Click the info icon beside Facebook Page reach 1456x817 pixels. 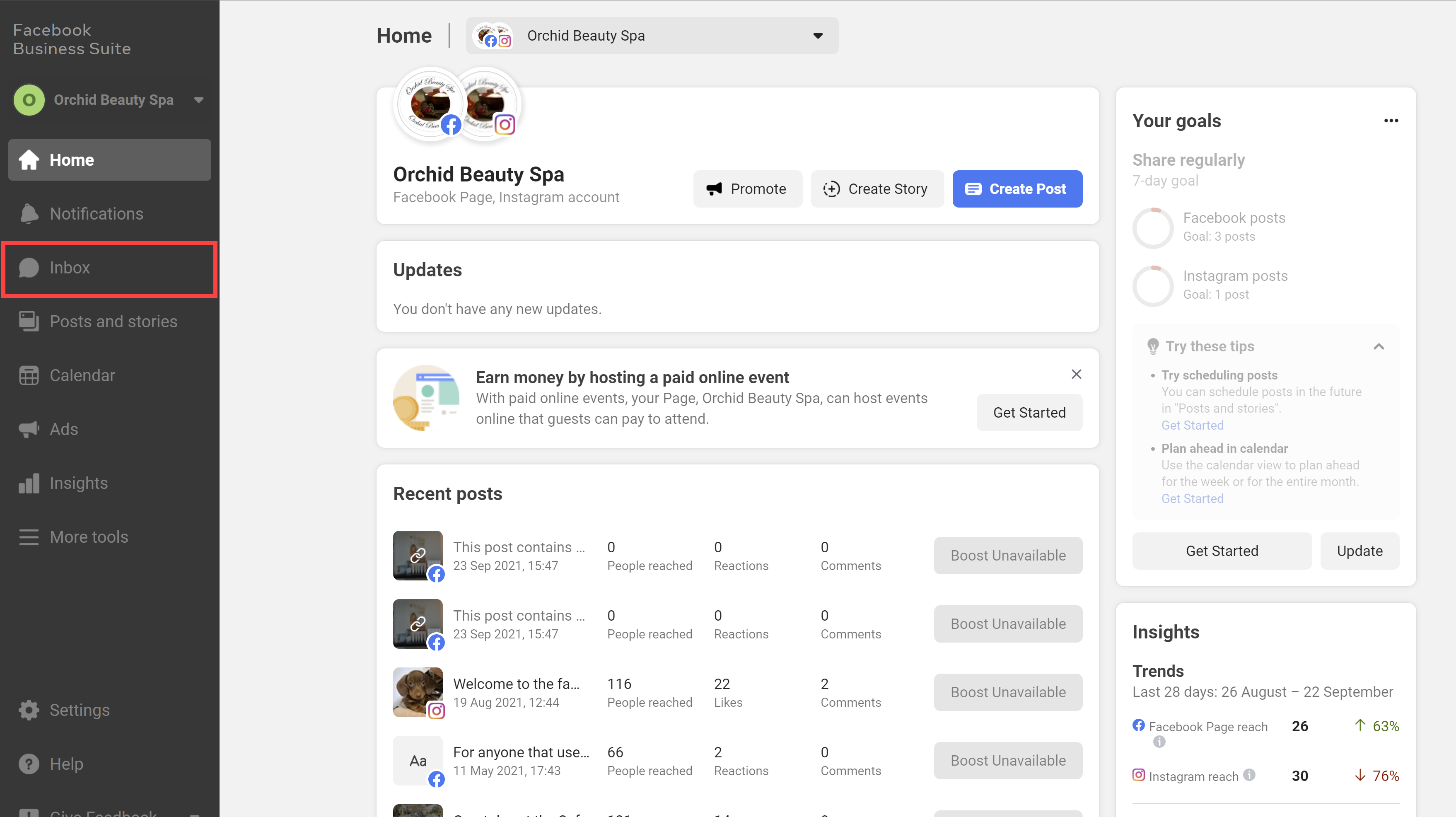(1159, 742)
